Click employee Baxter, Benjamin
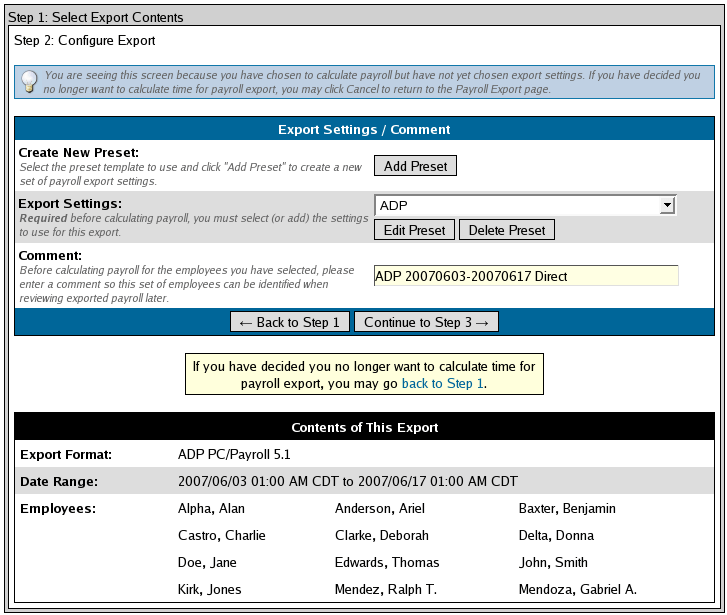The image size is (727, 615). [x=567, y=509]
